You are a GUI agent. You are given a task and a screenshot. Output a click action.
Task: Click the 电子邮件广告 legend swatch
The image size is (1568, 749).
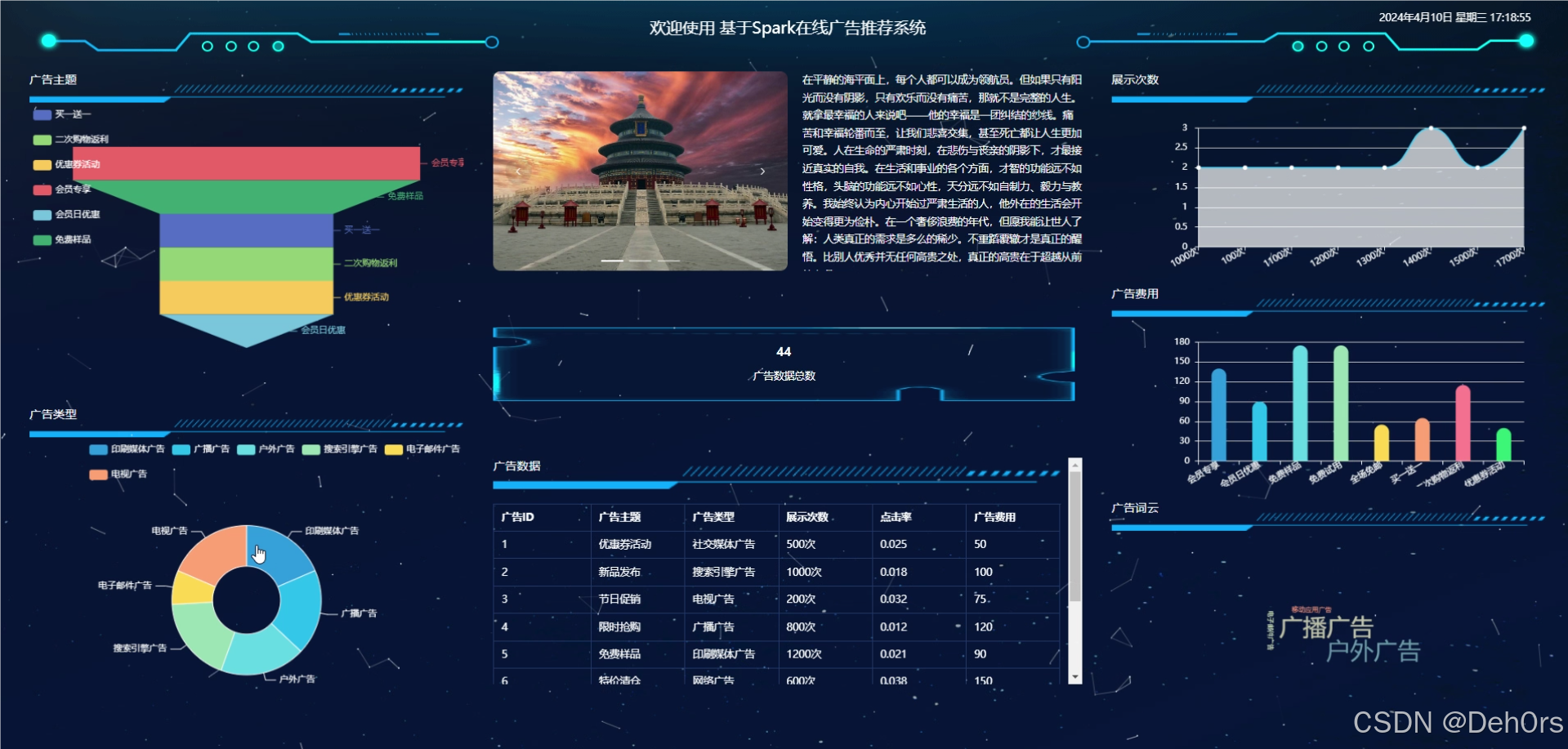click(x=392, y=448)
